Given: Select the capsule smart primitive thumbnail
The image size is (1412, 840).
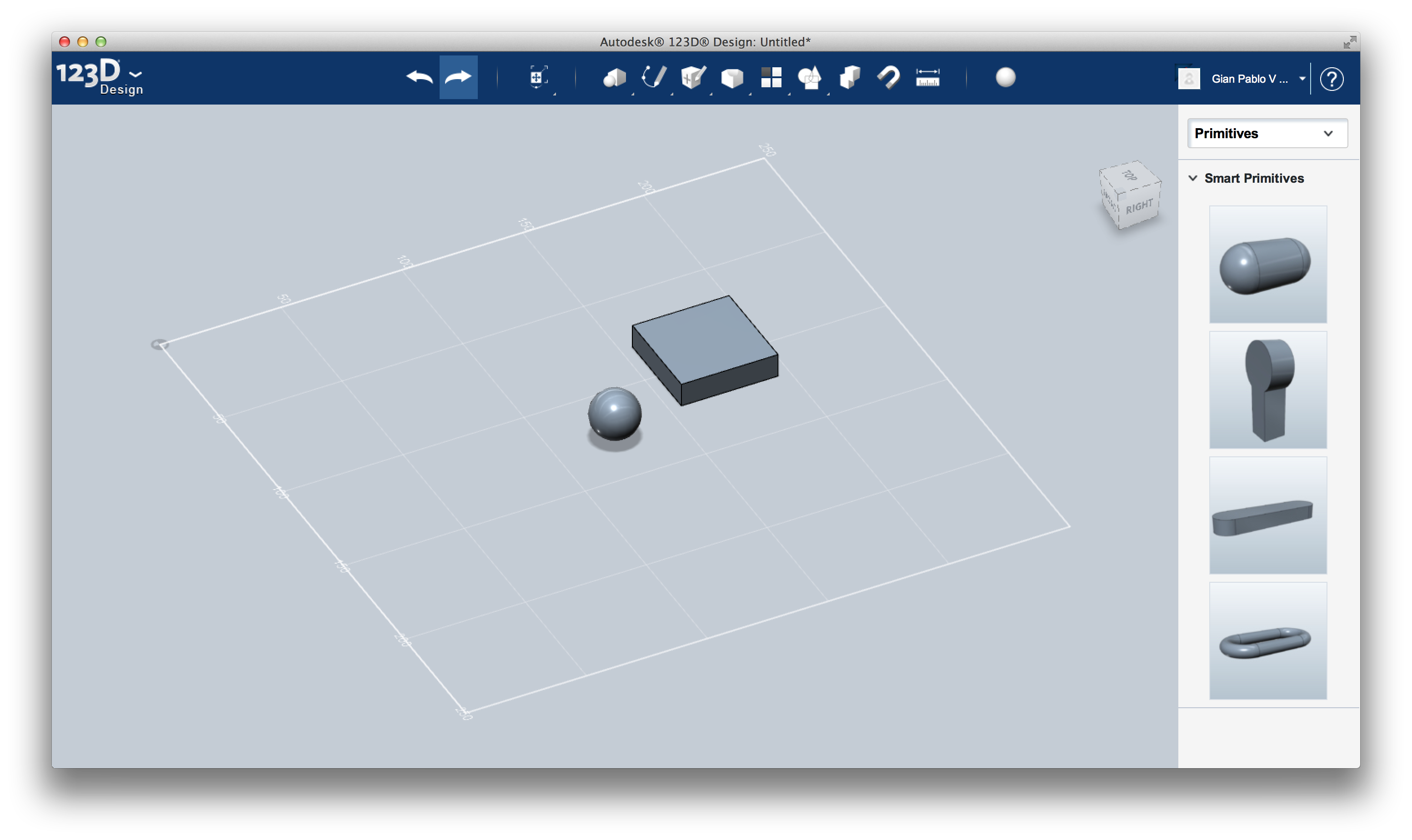Looking at the screenshot, I should click(x=1268, y=265).
